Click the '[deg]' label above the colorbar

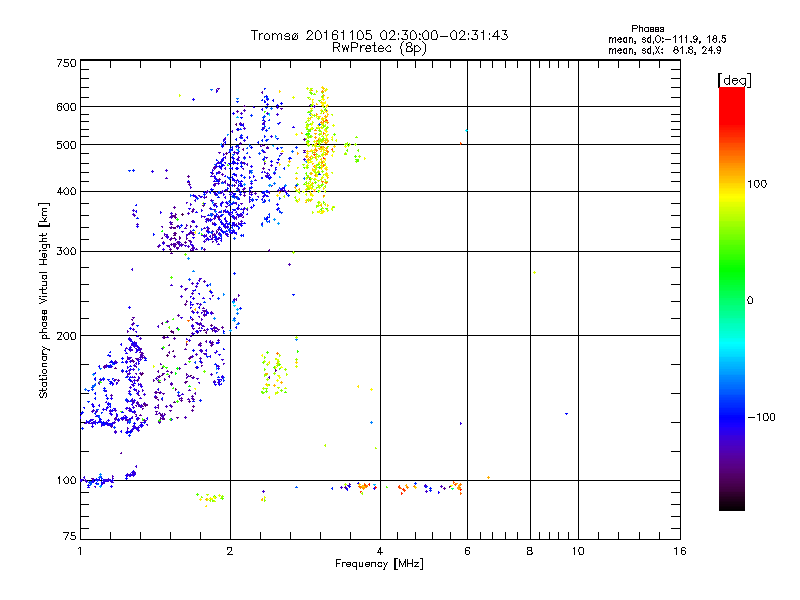point(734,80)
